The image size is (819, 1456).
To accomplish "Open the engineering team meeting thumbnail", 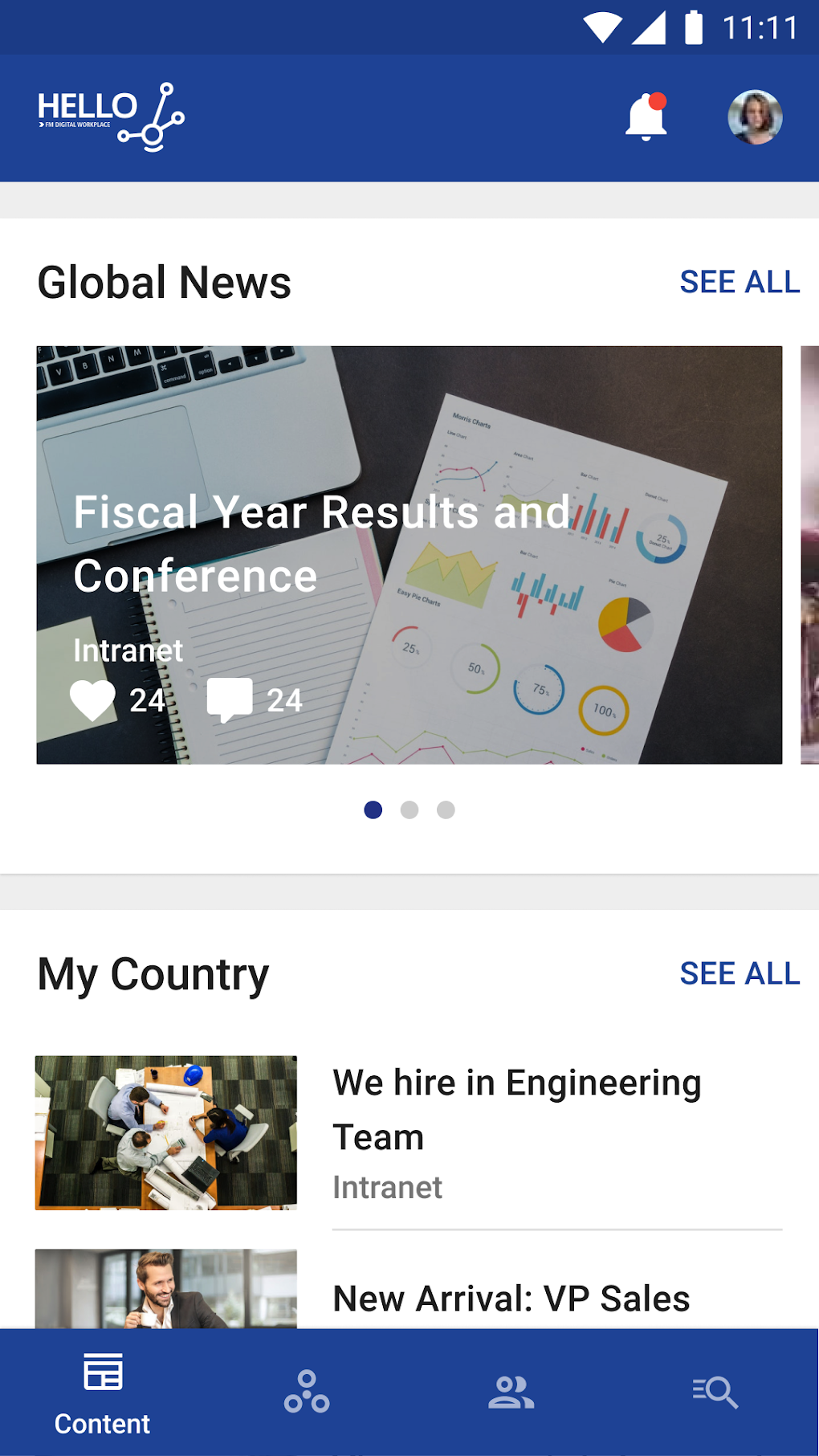I will pos(166,1132).
